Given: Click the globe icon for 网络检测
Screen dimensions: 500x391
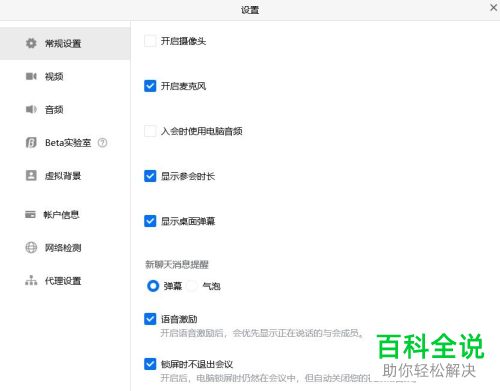Looking at the screenshot, I should 31,248.
